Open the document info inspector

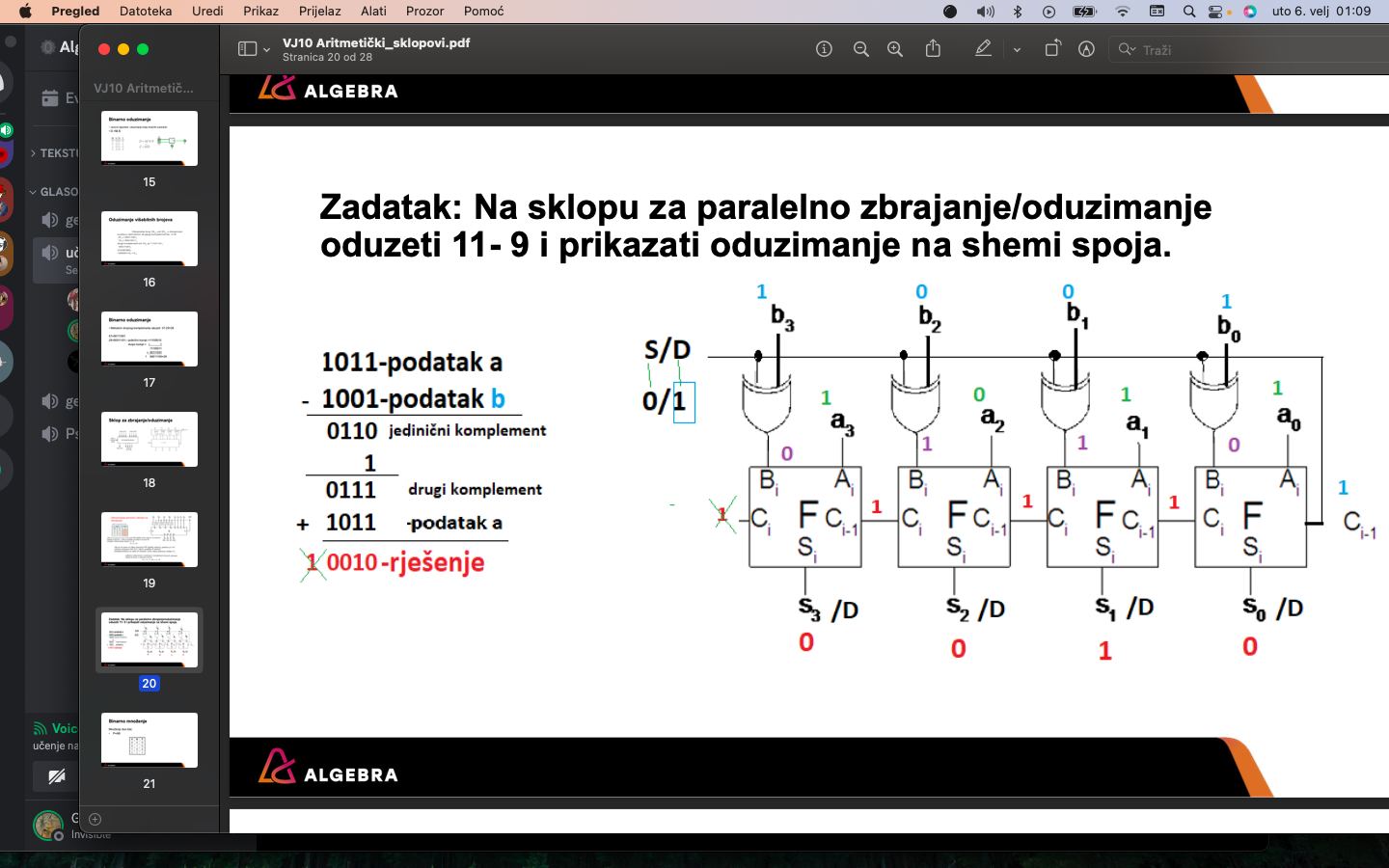(x=824, y=49)
